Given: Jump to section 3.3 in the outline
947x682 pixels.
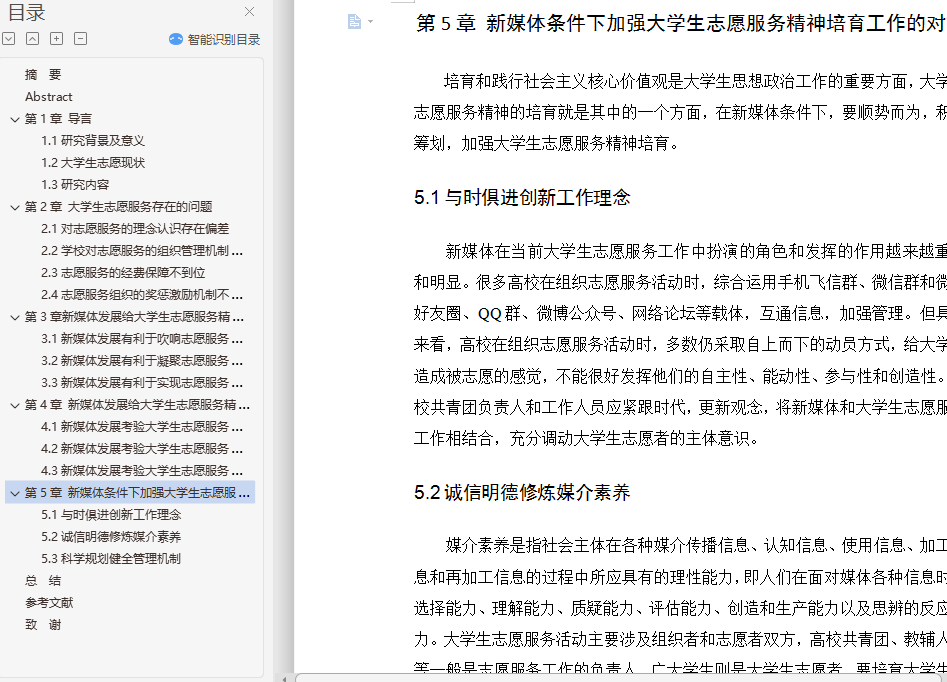Looking at the screenshot, I should click(142, 383).
